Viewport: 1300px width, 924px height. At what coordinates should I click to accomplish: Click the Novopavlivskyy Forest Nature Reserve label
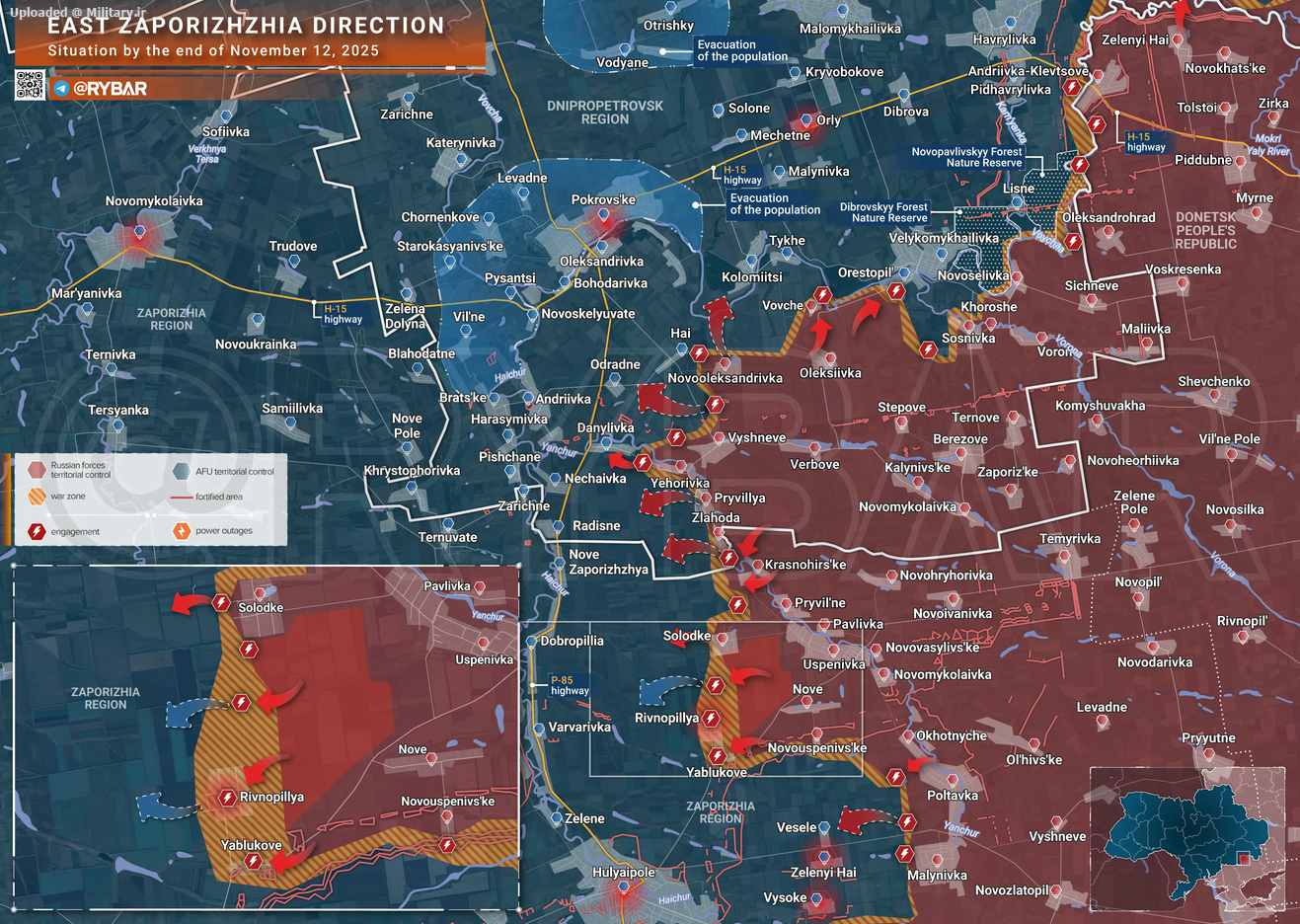pyautogui.click(x=966, y=158)
